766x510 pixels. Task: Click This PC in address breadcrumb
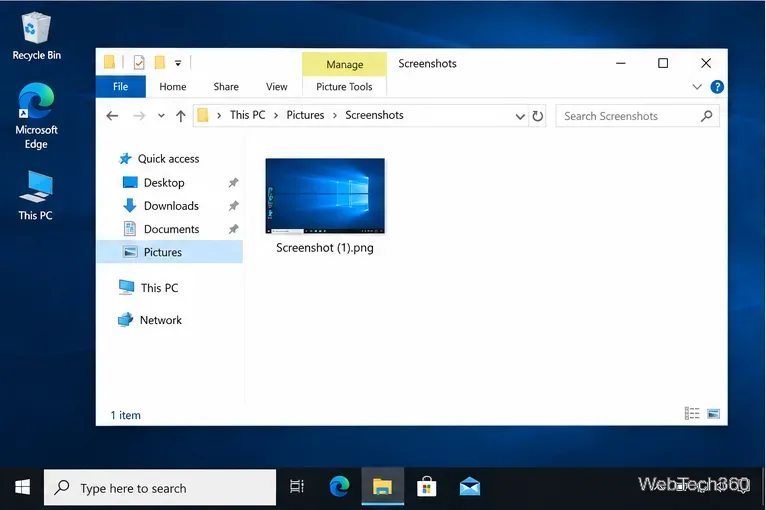coord(247,115)
